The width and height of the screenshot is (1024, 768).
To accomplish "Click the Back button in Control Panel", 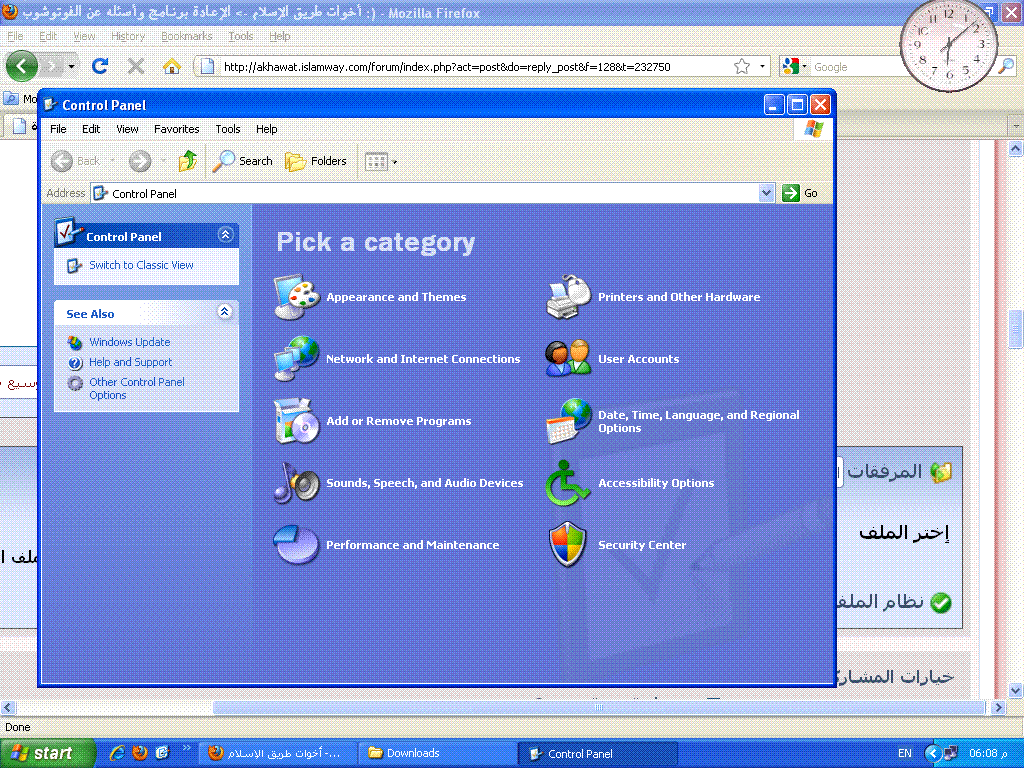I will [76, 161].
